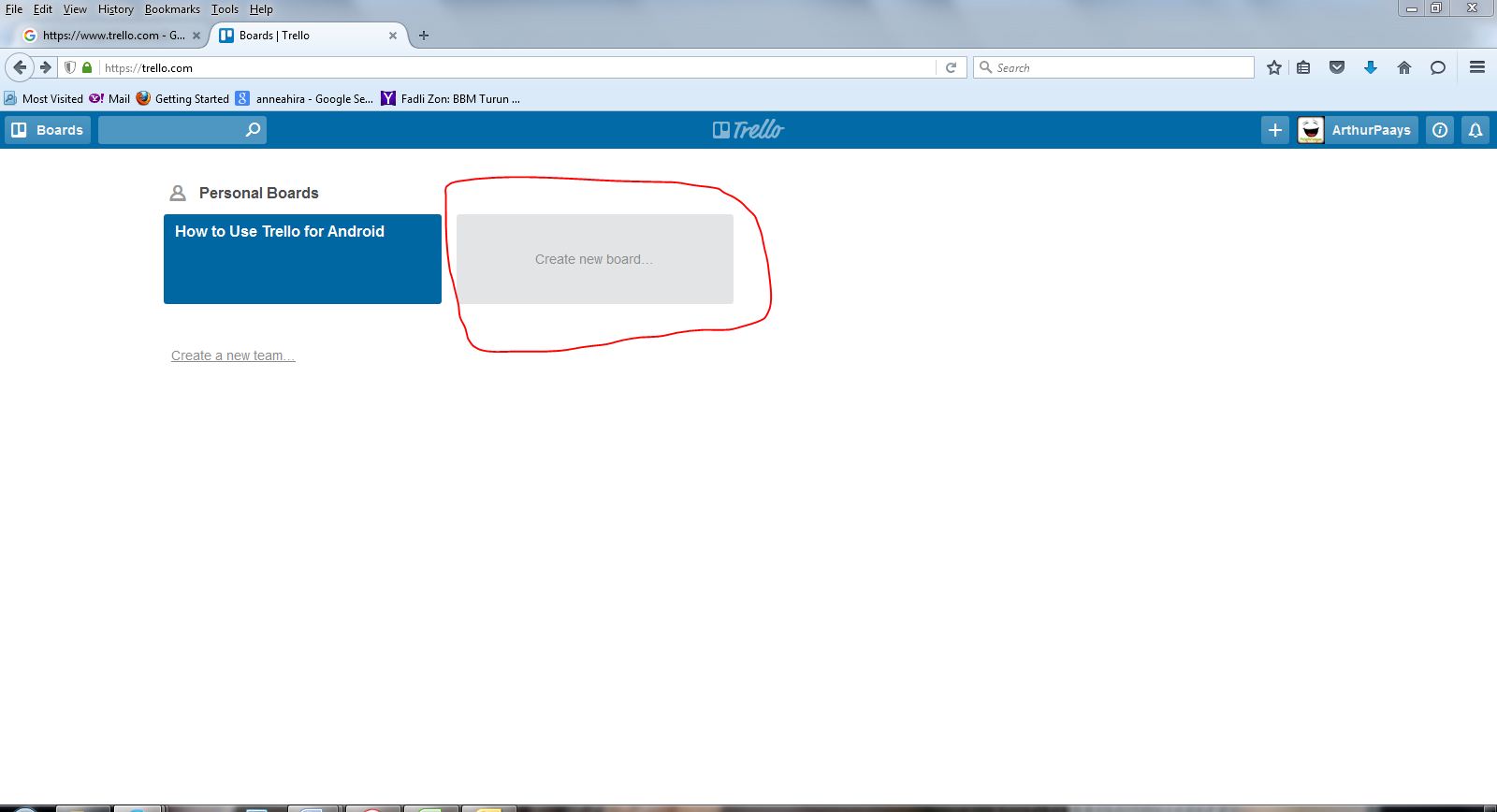Close the Boards | Trello tab
This screenshot has width=1497, height=812.
pos(393,36)
